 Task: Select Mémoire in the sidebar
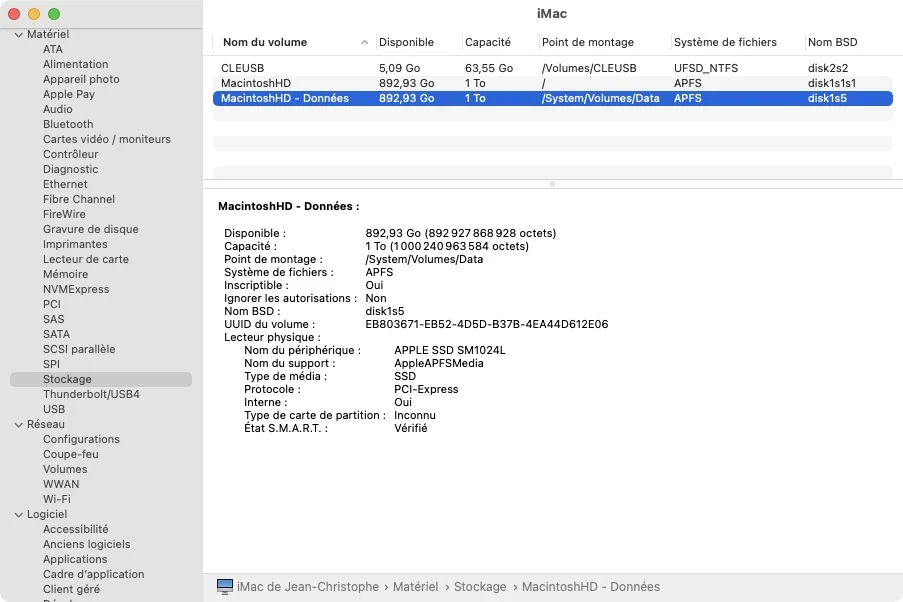65,274
